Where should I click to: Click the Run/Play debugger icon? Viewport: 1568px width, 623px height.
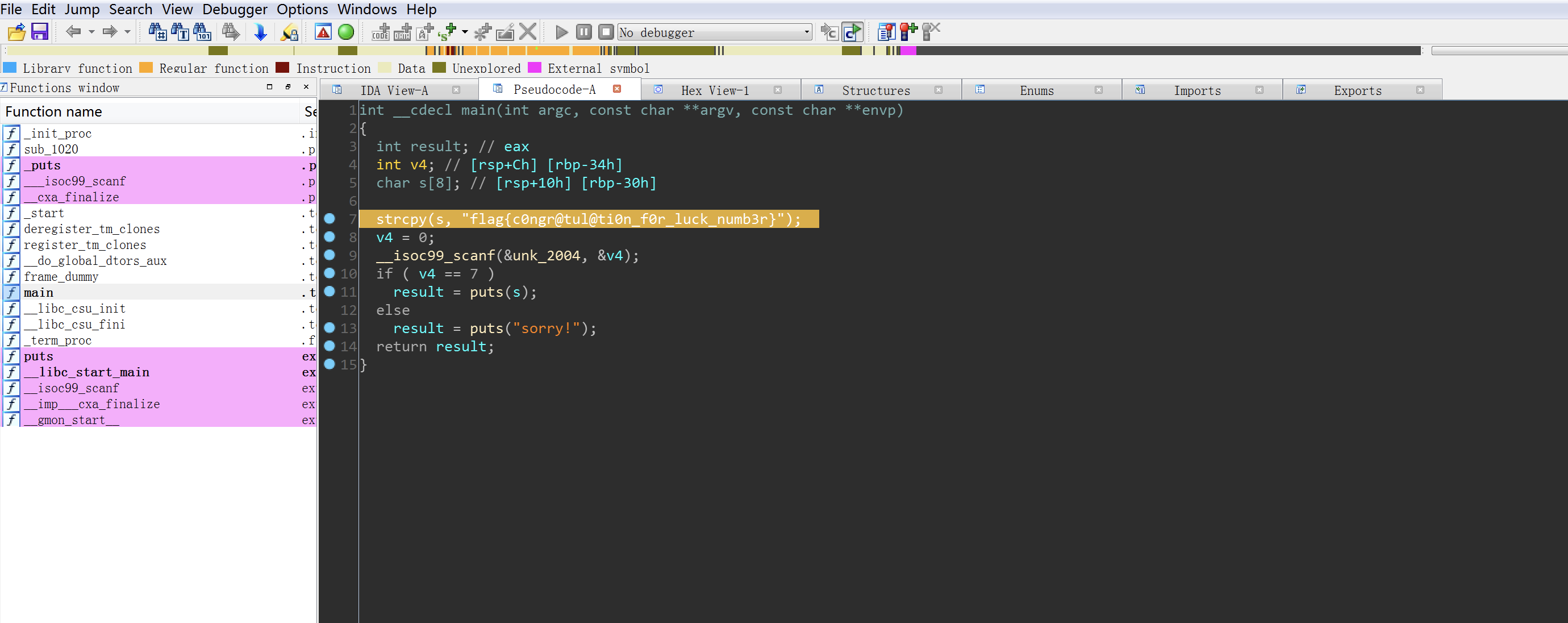click(557, 32)
